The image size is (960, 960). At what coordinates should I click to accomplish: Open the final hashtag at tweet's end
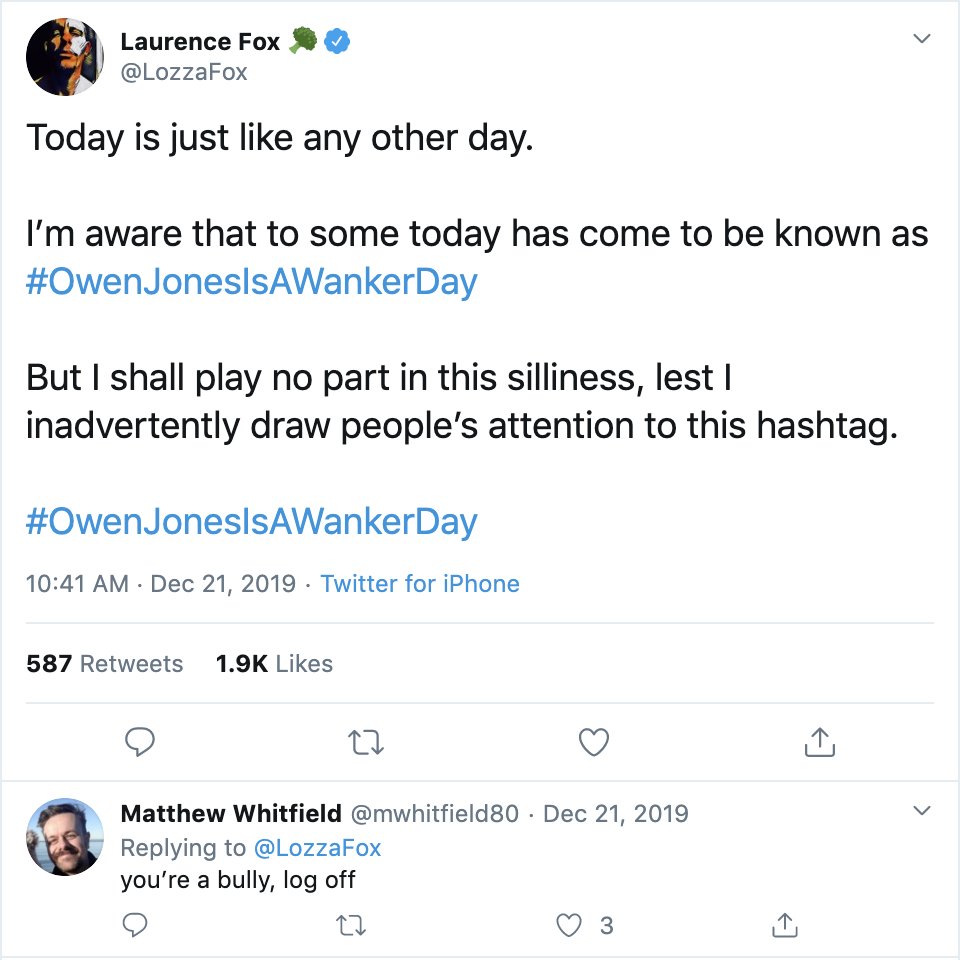click(252, 521)
